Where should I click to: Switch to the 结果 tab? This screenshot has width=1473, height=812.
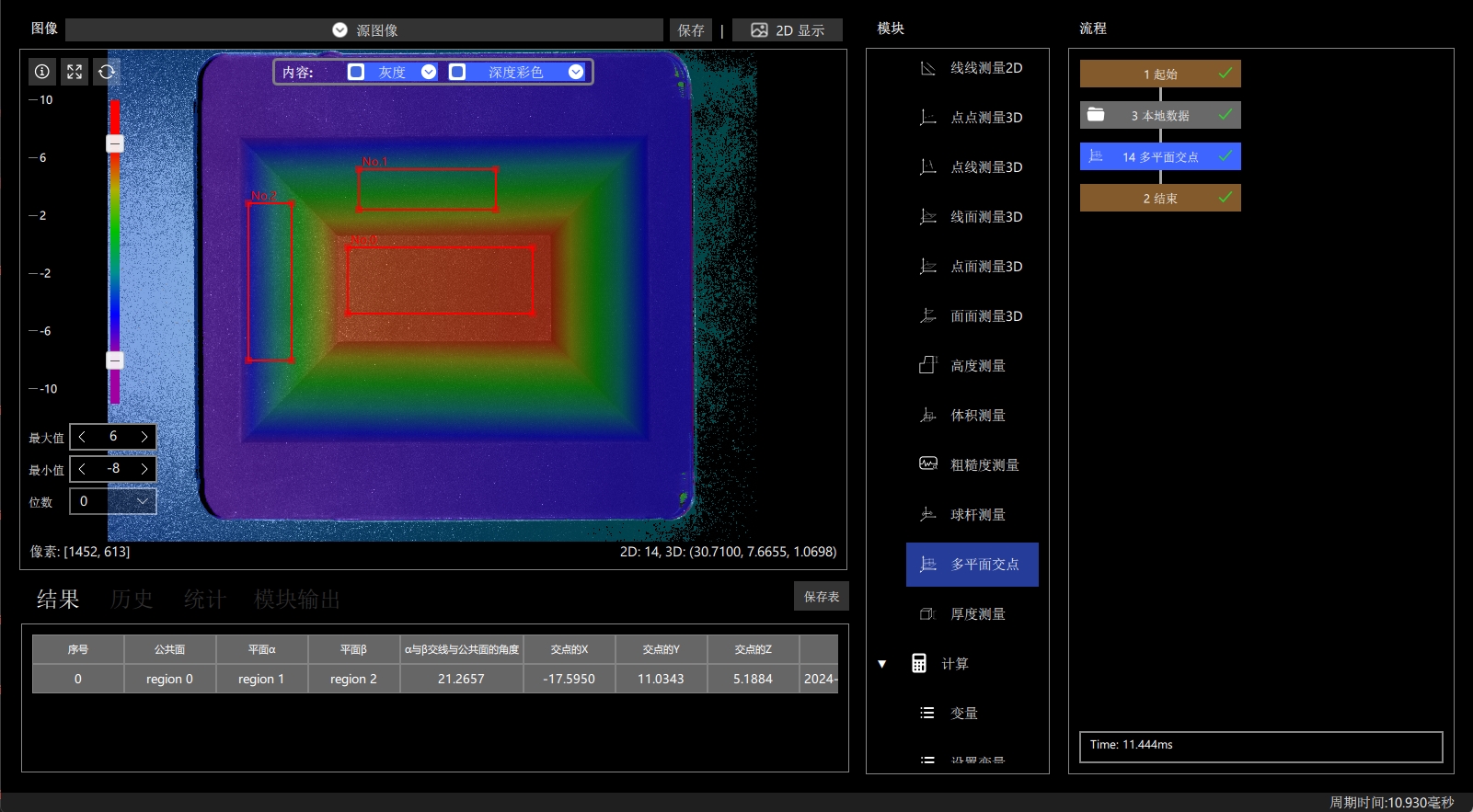58,600
